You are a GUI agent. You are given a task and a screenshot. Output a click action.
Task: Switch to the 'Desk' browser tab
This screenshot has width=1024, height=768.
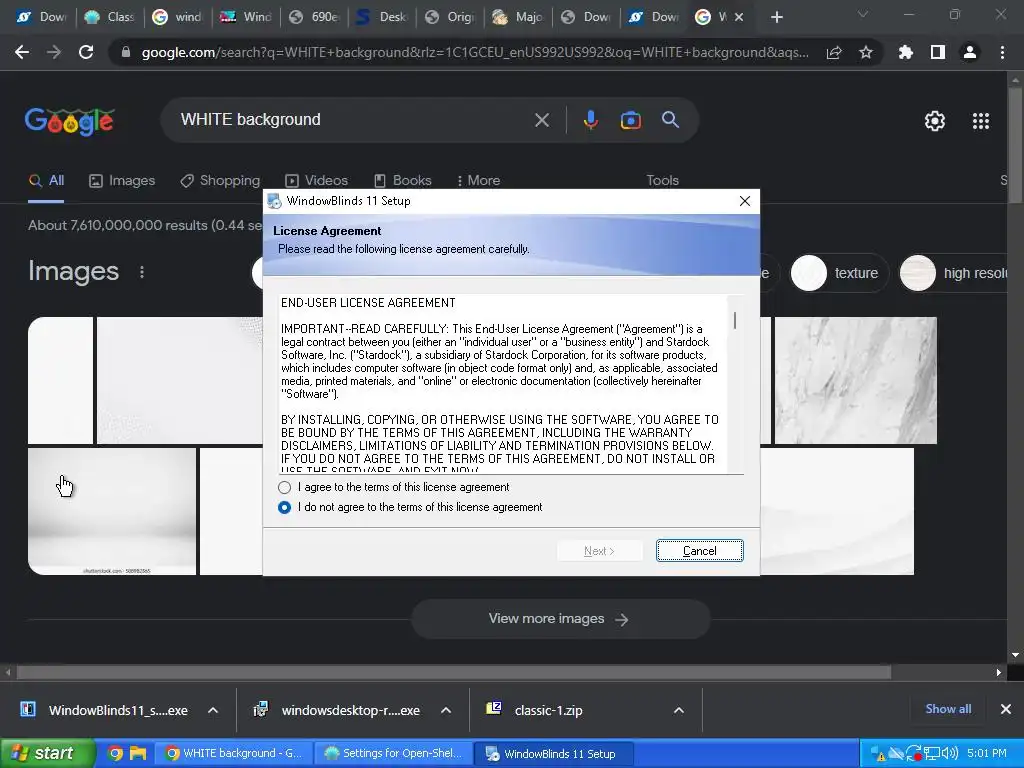coord(382,17)
